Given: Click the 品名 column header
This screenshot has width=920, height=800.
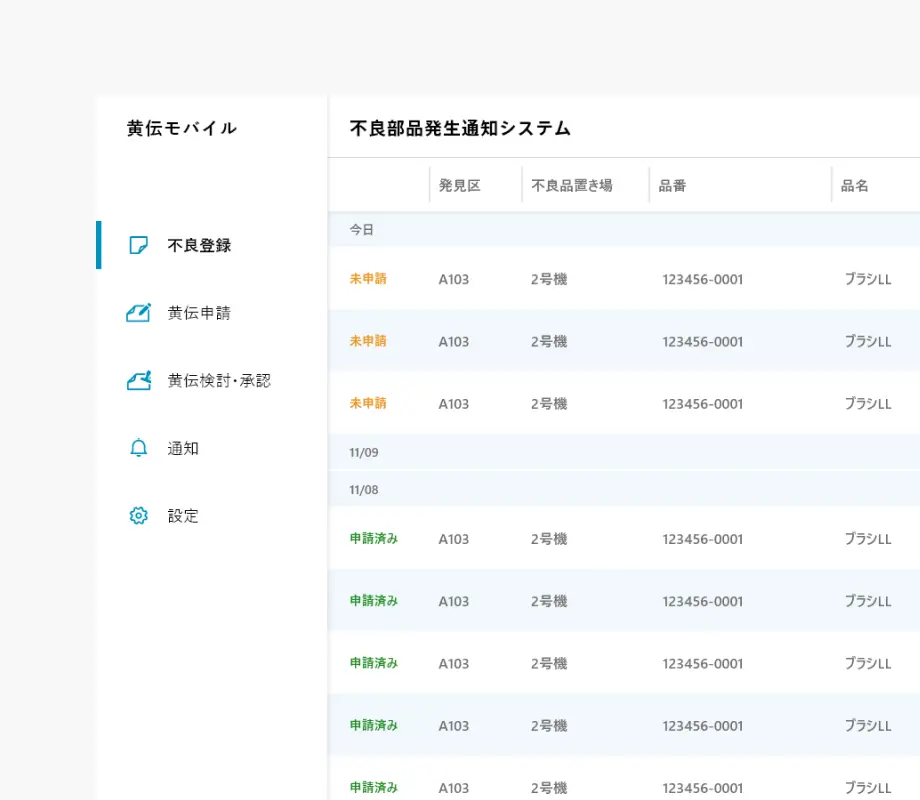Looking at the screenshot, I should coord(855,186).
